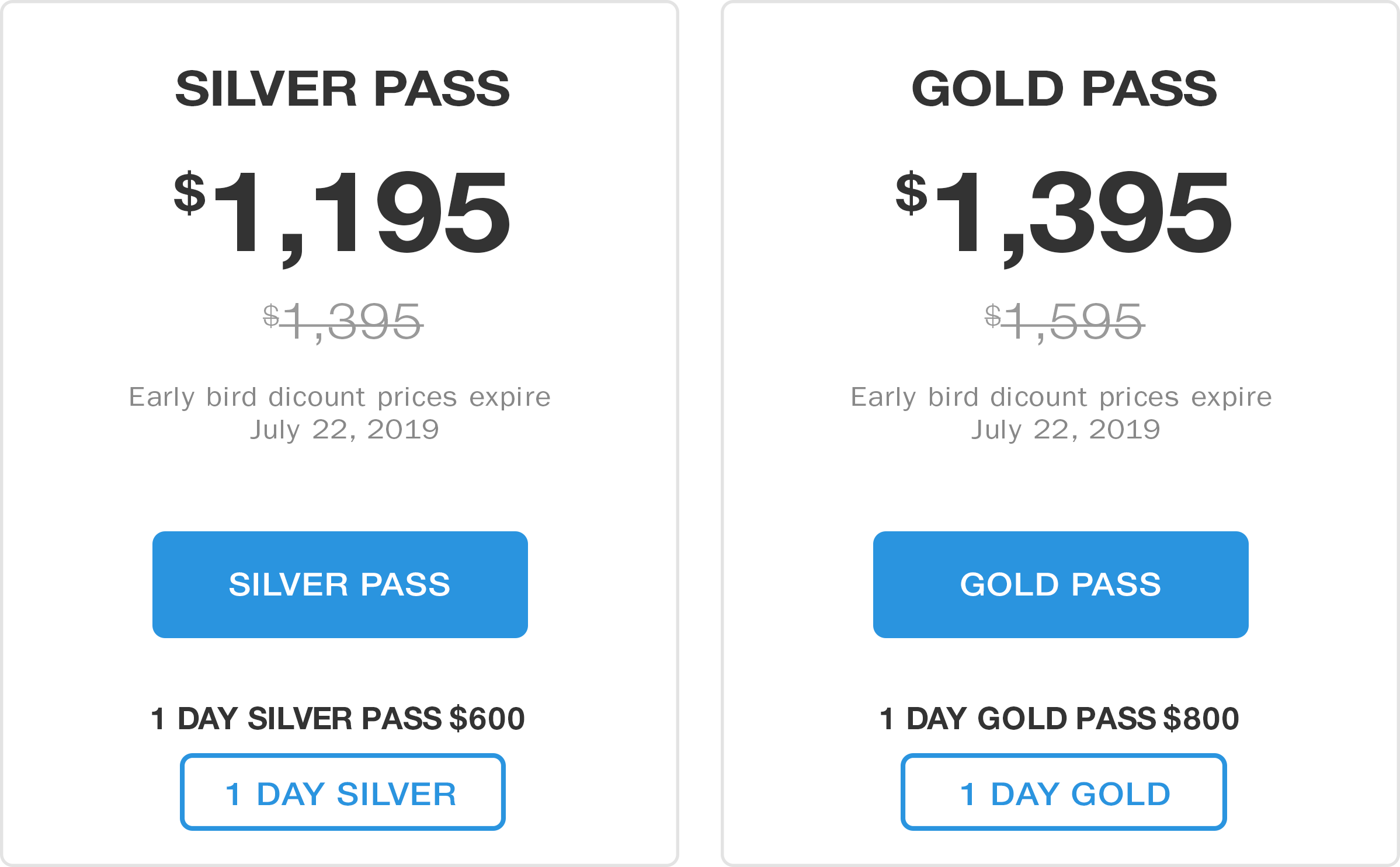Click the 1 DAY GOLD PASS $800 label
Screen dimensions: 1400x867
pyautogui.click(x=1059, y=718)
